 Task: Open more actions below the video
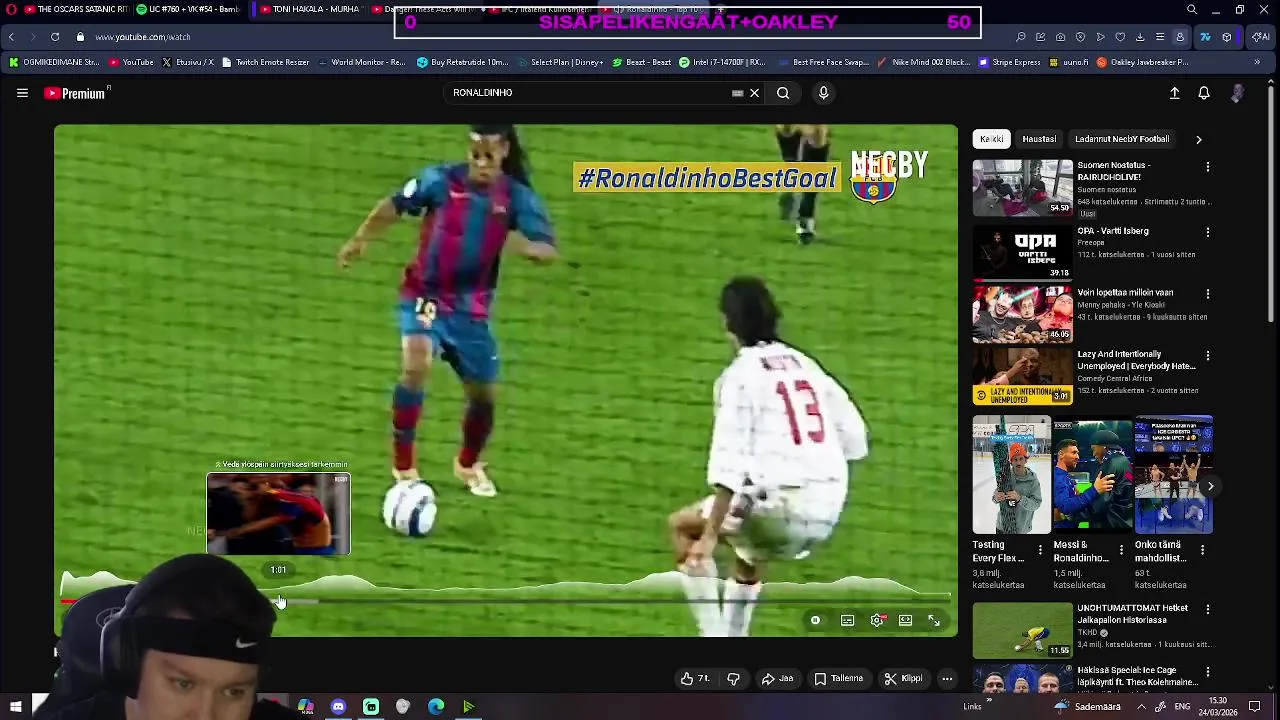(947, 679)
